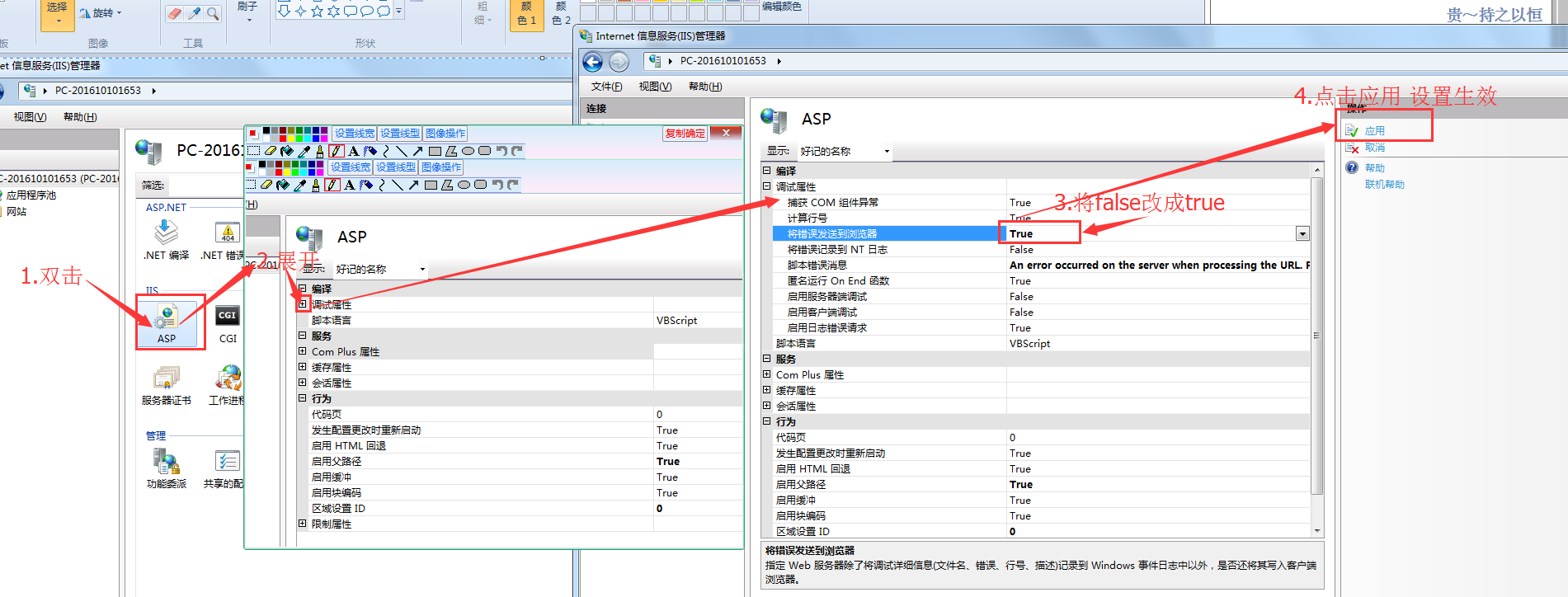Select the 颜色 1 swatch in Paint

click(x=526, y=14)
